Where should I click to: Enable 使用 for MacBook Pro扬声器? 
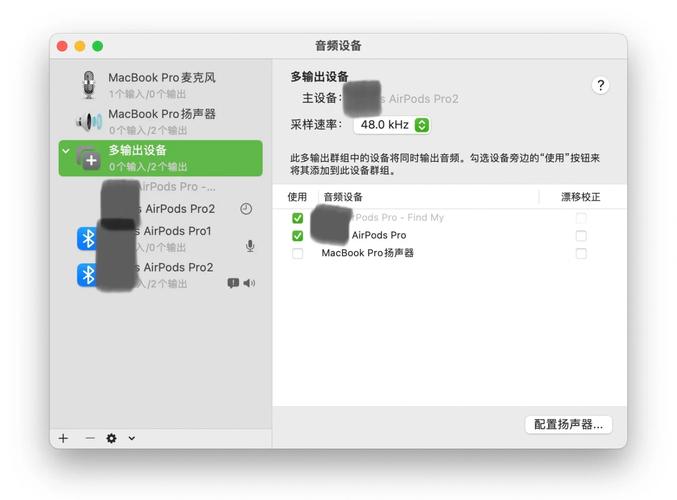(x=297, y=253)
